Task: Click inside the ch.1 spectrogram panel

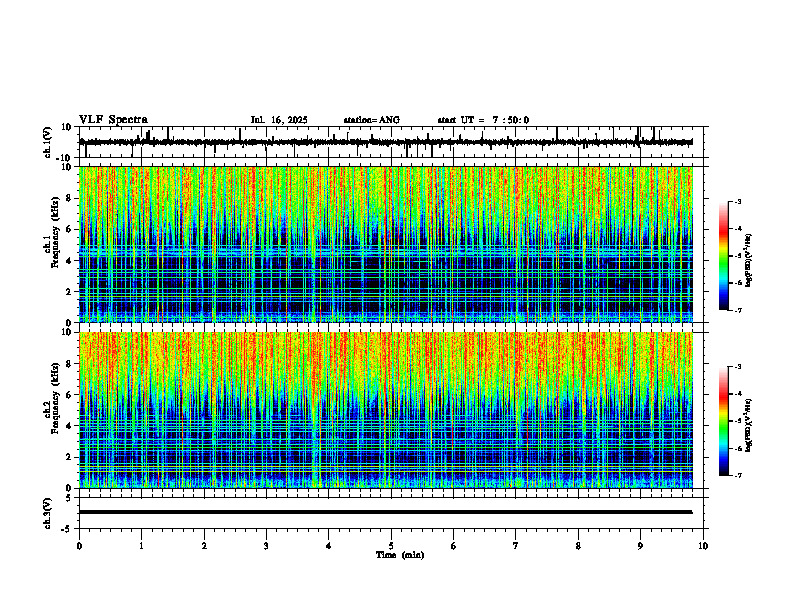Action: click(x=386, y=244)
